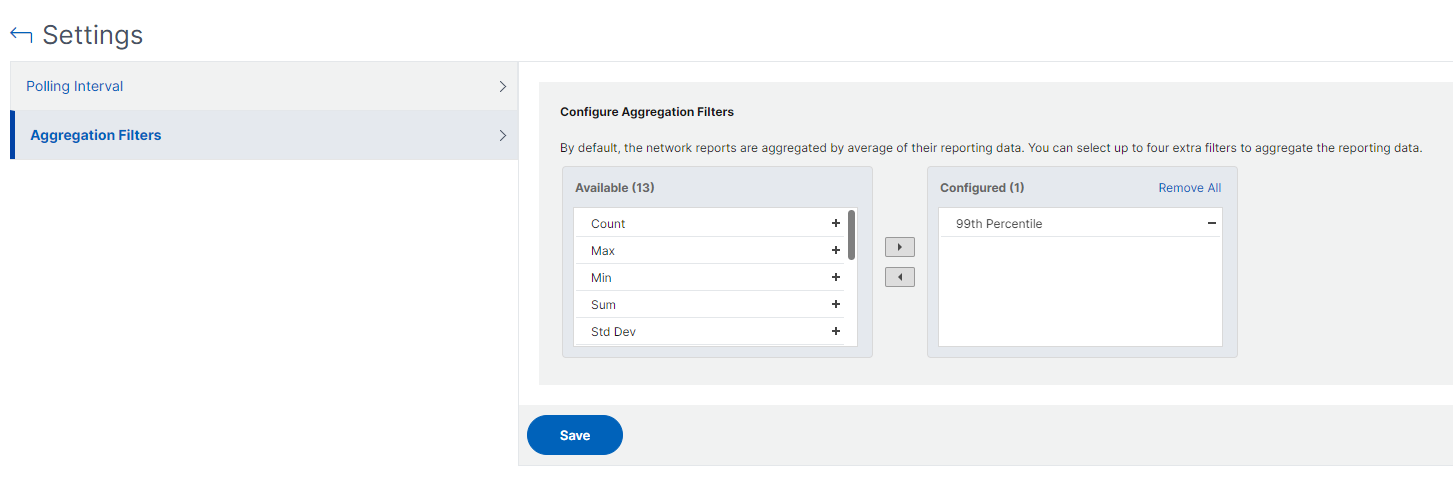Viewport: 1453px width, 497px height.
Task: Click the Available list scrollbar
Action: (x=851, y=235)
